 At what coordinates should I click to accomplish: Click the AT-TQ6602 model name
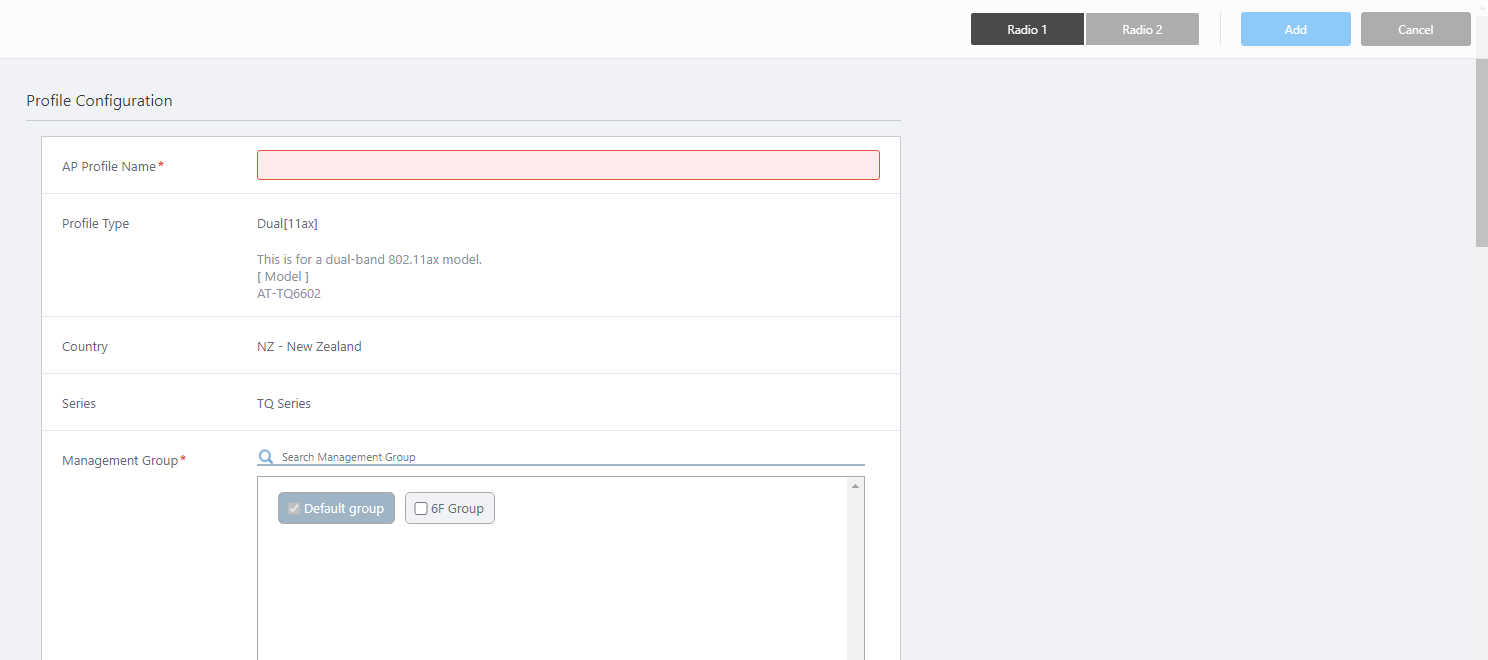289,294
